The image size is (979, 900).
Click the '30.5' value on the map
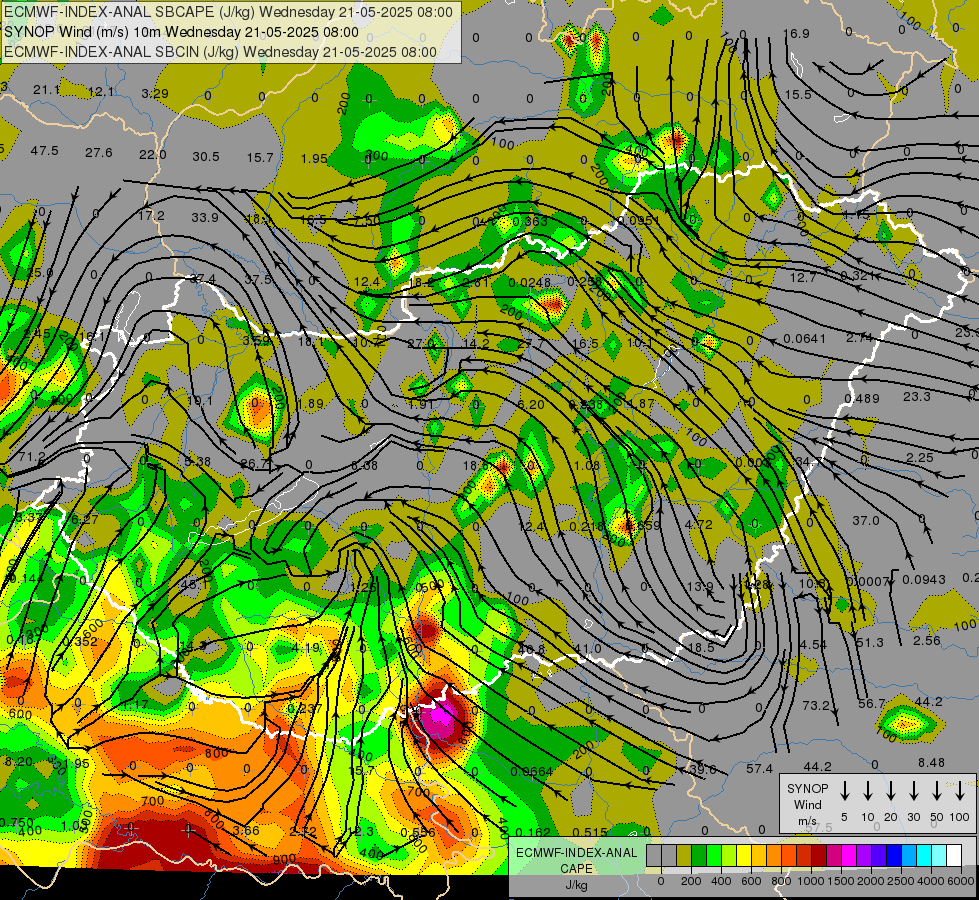tap(205, 156)
